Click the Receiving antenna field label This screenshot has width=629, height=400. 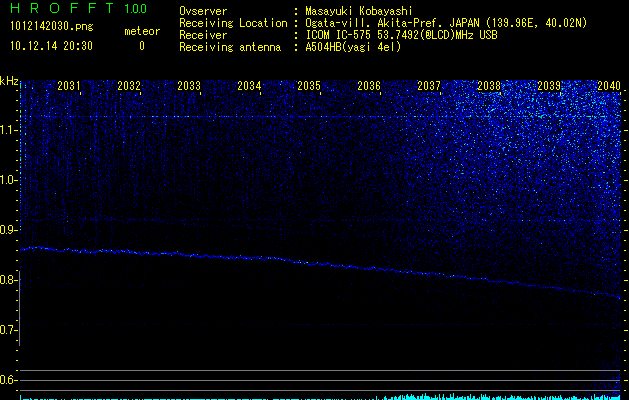tap(230, 46)
